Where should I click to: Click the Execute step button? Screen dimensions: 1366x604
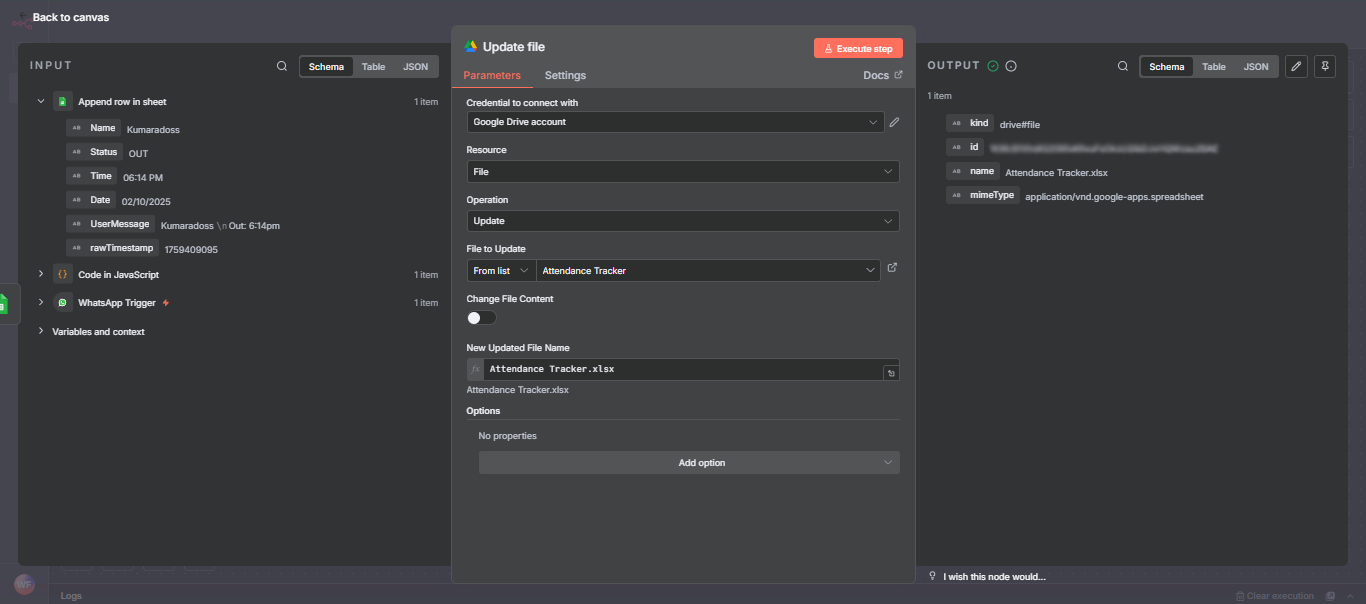(857, 47)
